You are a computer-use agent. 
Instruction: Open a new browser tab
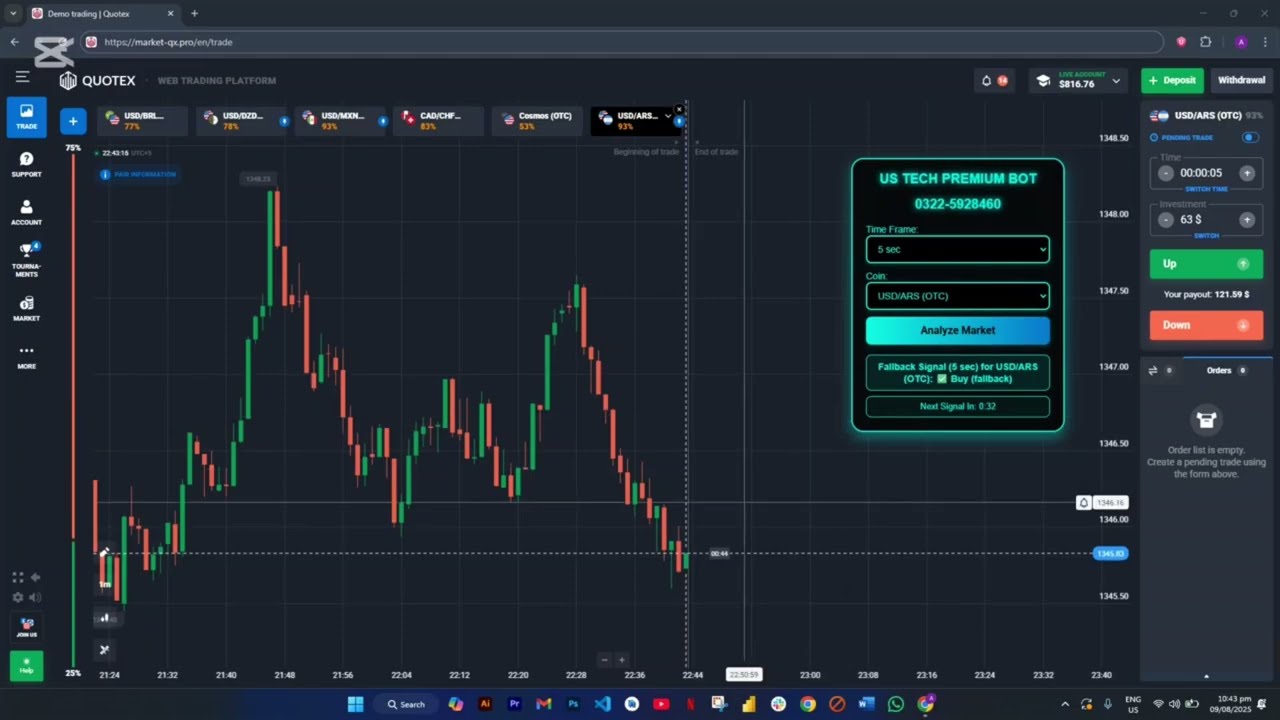pos(194,13)
